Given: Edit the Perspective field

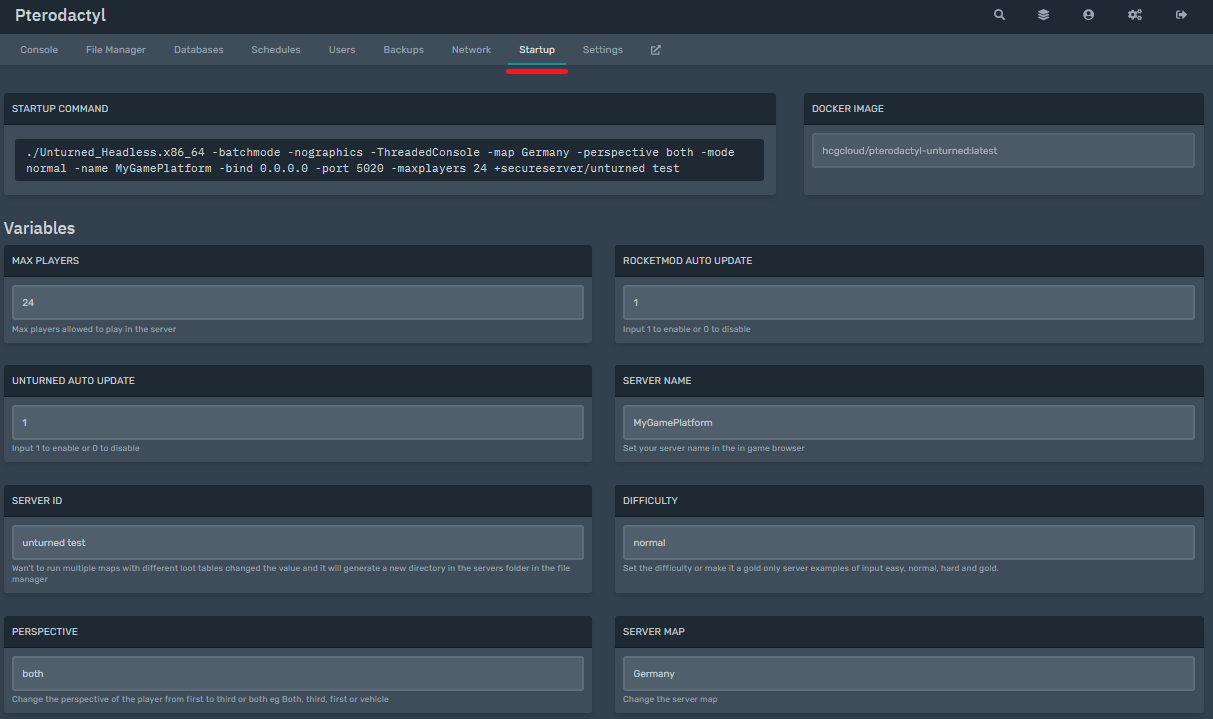Looking at the screenshot, I should [297, 673].
